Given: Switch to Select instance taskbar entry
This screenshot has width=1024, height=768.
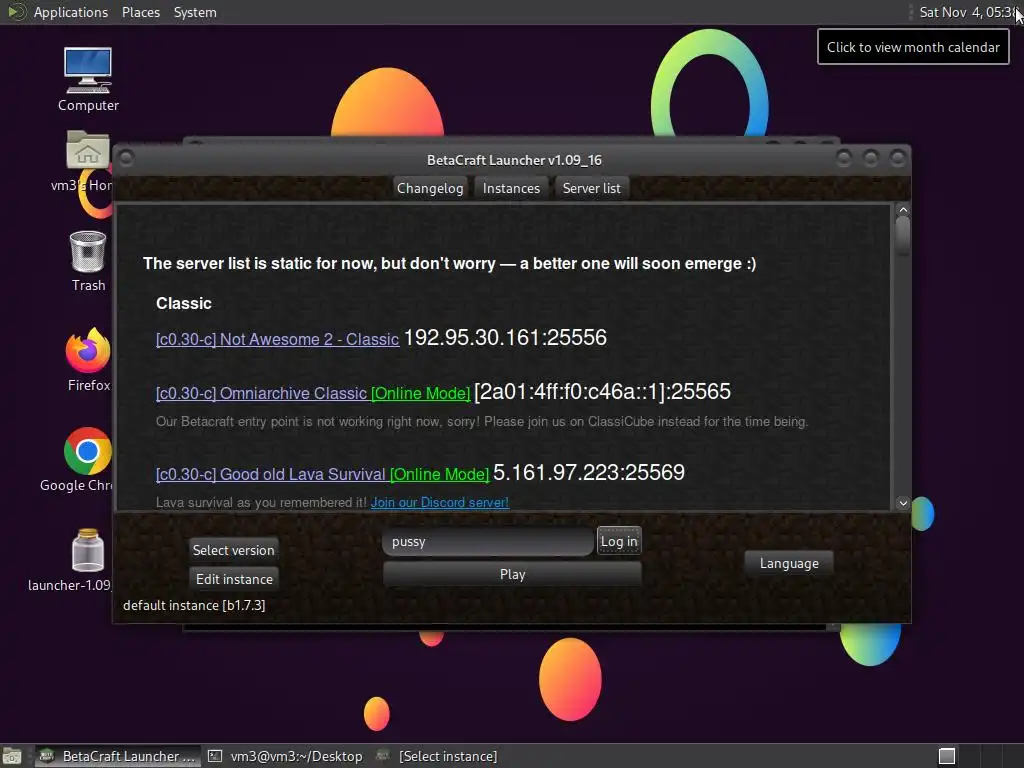Looking at the screenshot, I should tap(438, 756).
